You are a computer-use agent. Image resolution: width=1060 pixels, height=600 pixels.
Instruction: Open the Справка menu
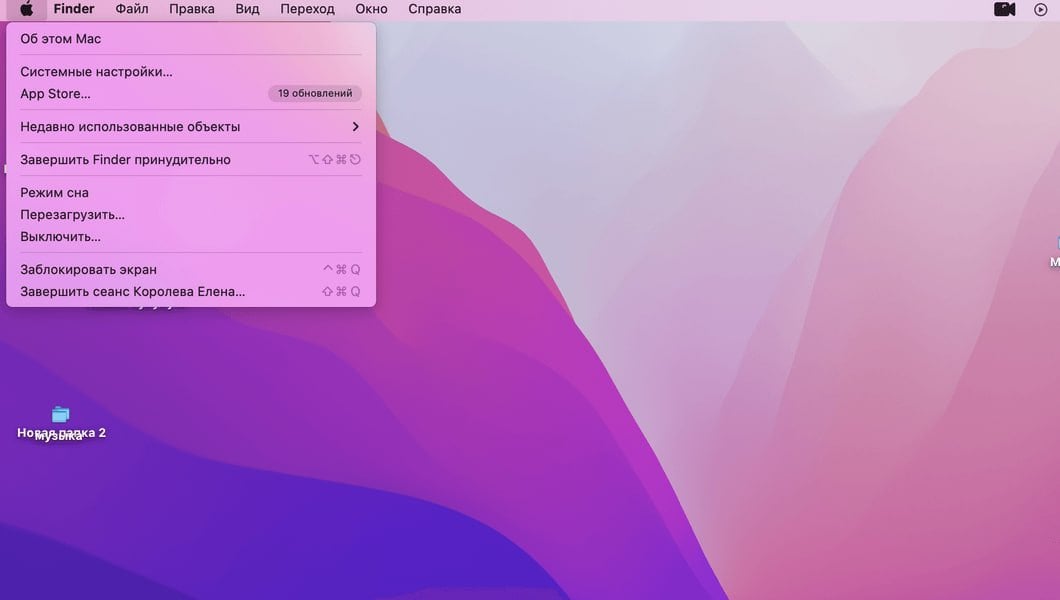click(435, 9)
